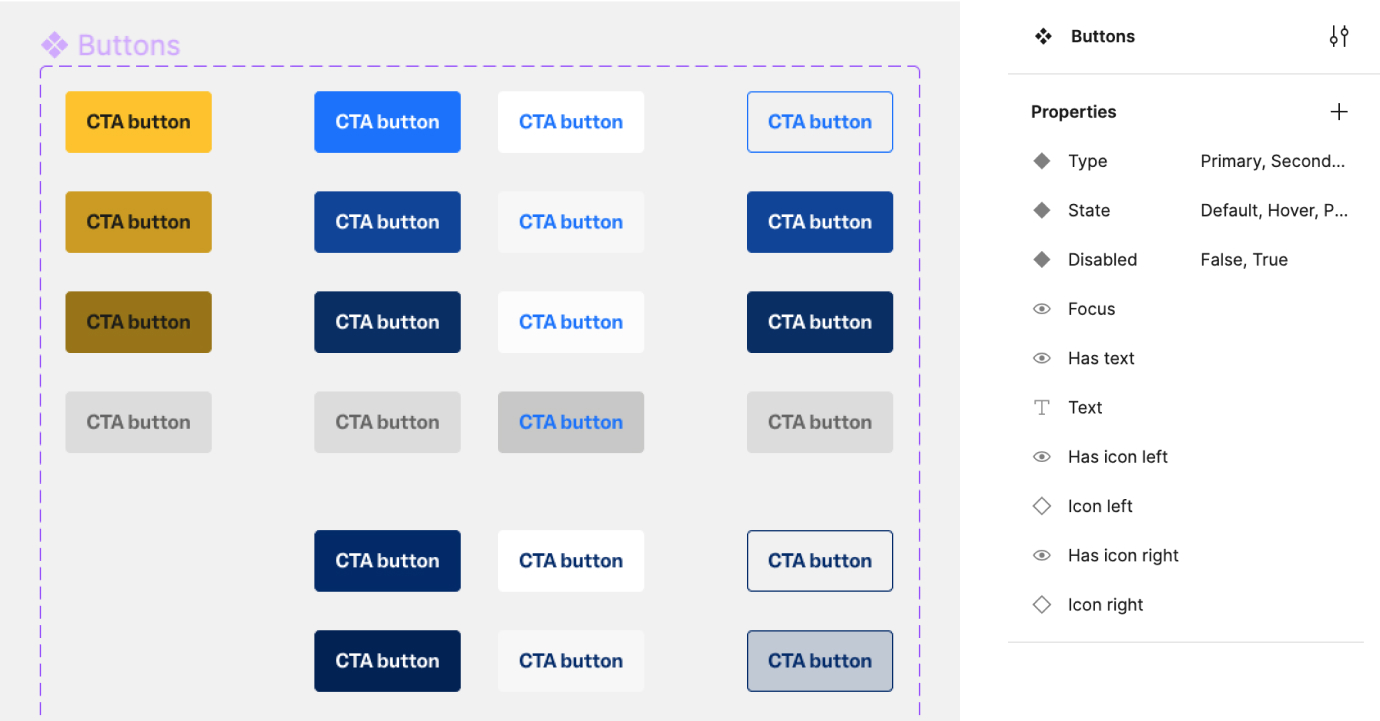Click the 'Properties' section heading
This screenshot has width=1380, height=721.
tap(1073, 112)
